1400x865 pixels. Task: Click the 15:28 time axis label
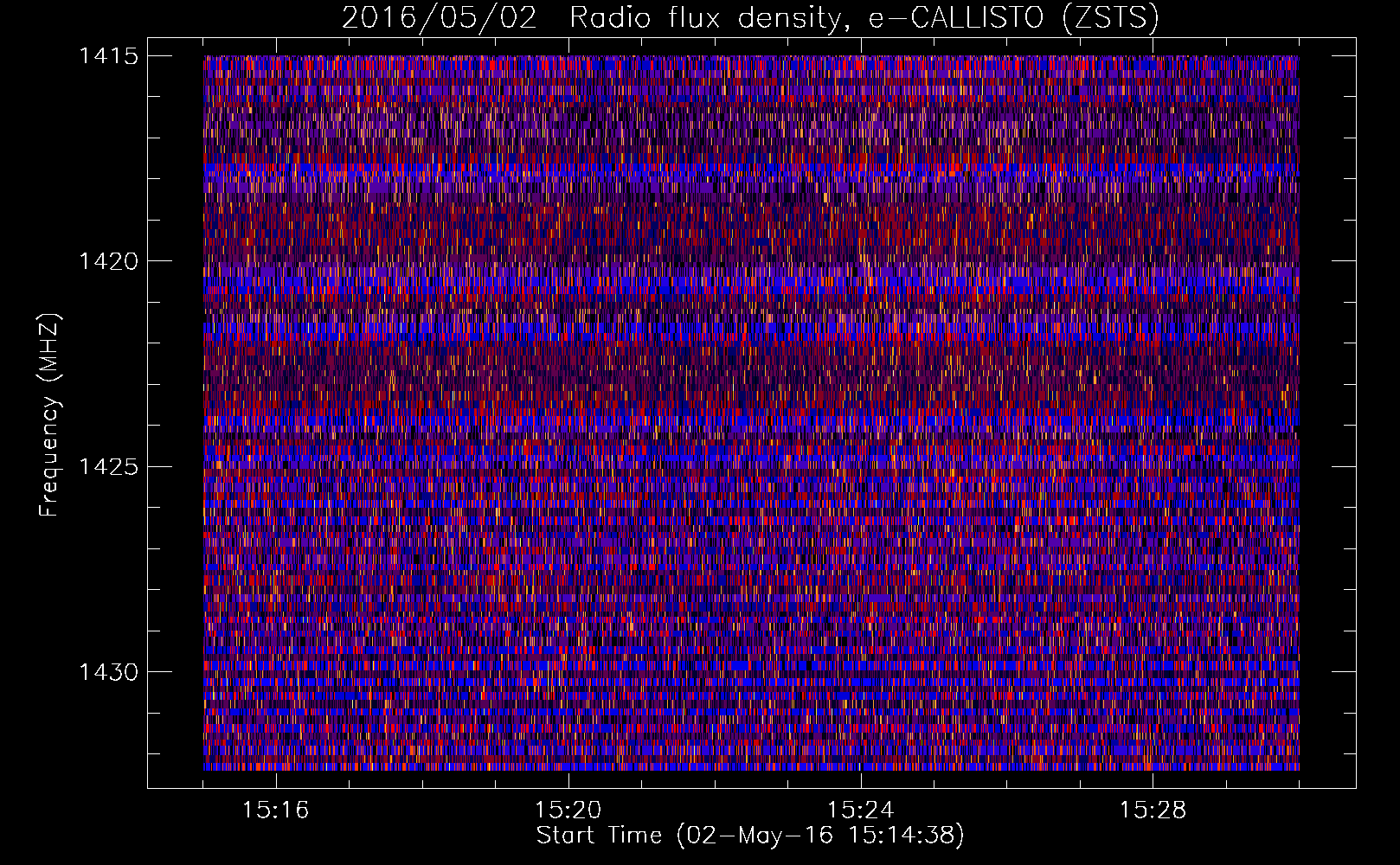click(x=1153, y=811)
